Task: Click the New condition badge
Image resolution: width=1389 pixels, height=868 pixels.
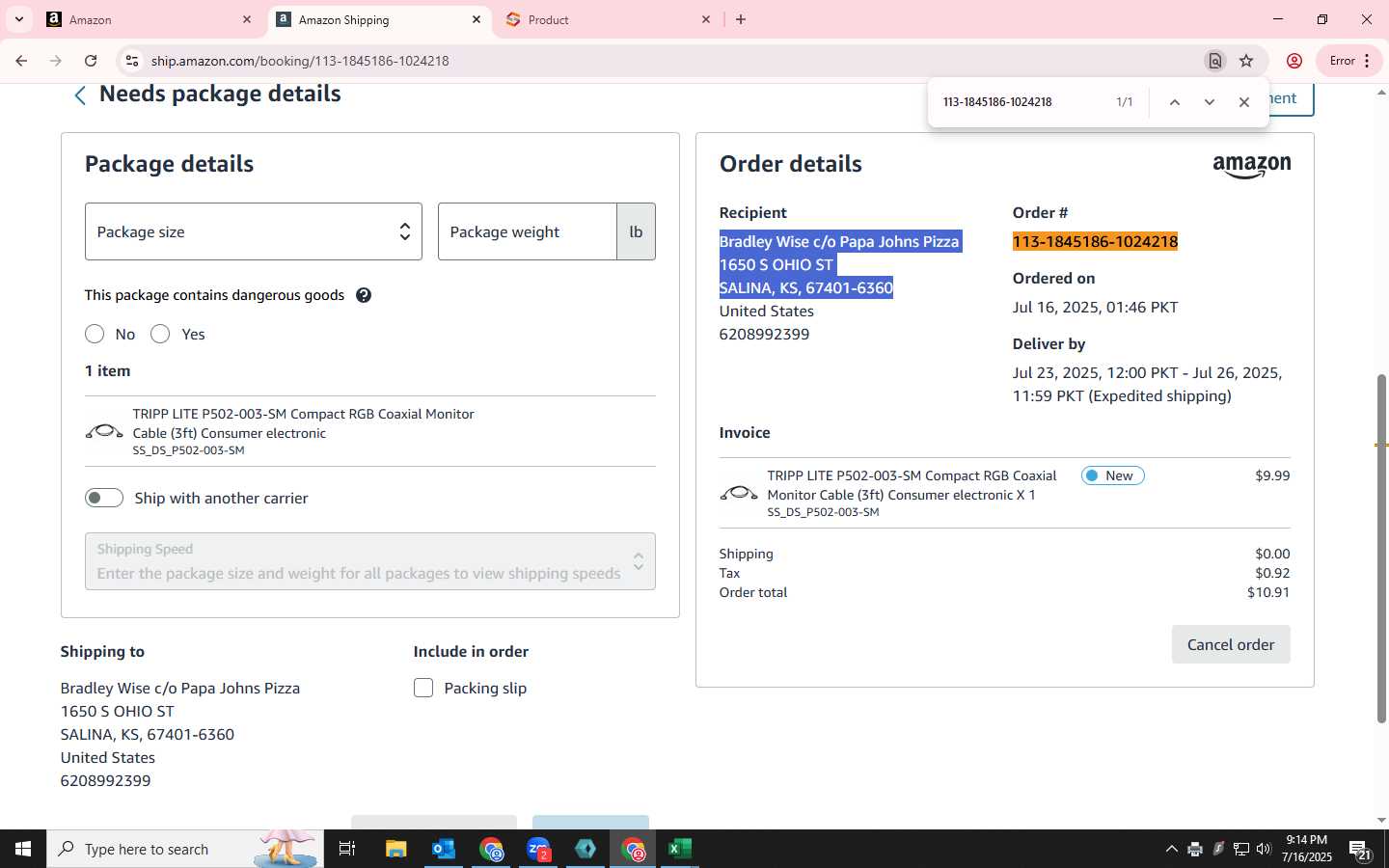Action: [1112, 475]
